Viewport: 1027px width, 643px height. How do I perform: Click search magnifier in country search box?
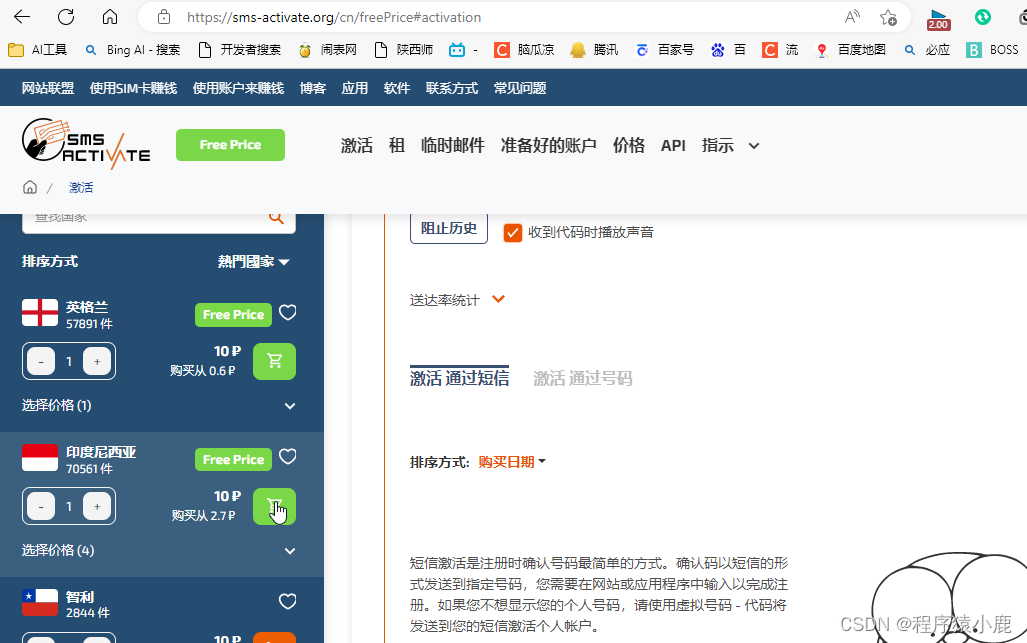coord(276,218)
